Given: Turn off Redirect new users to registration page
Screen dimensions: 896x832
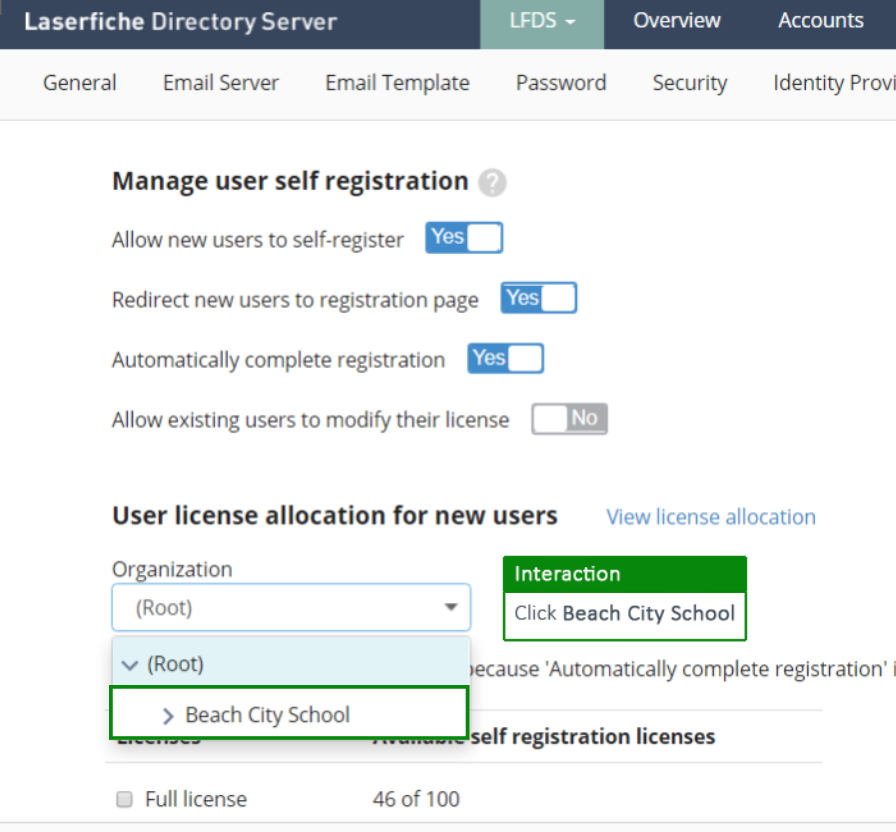Looking at the screenshot, I should 539,299.
